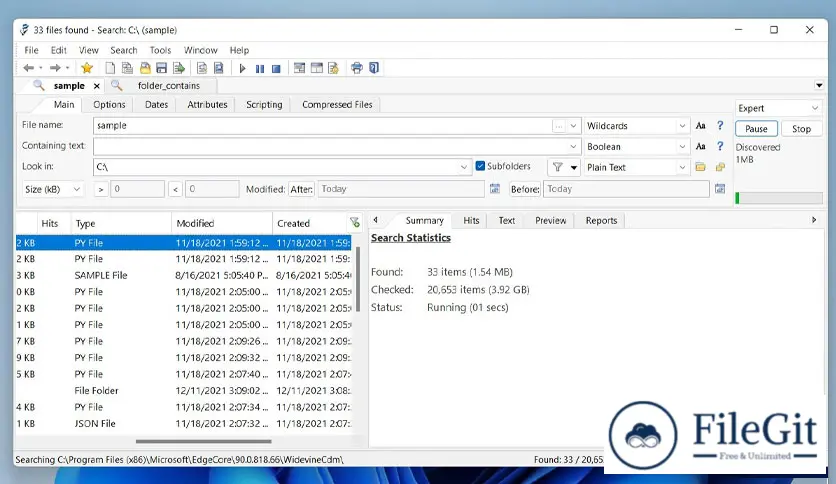Click the results vertical scrollbar

pos(358,279)
